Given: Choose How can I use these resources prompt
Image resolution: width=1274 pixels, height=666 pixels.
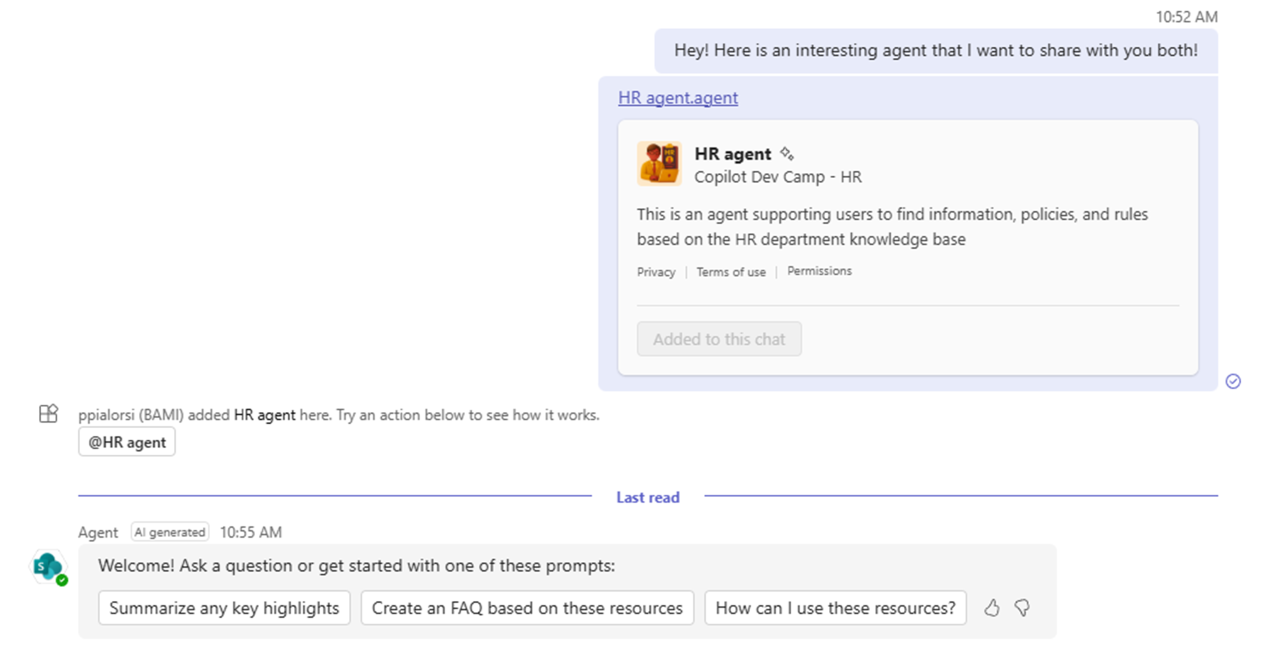Looking at the screenshot, I should 835,608.
